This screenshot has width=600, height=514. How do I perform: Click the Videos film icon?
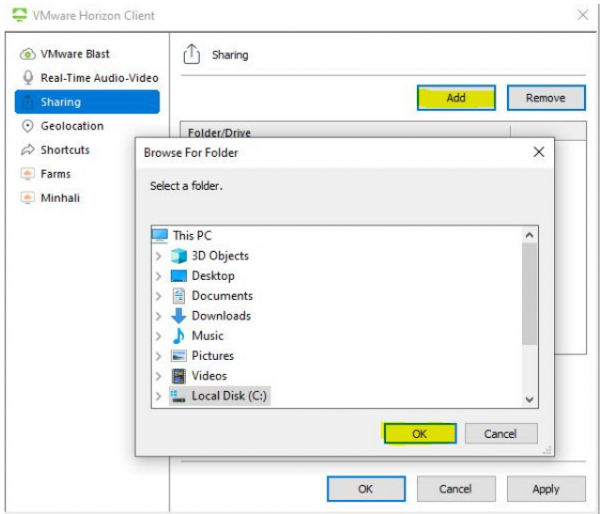coord(179,376)
